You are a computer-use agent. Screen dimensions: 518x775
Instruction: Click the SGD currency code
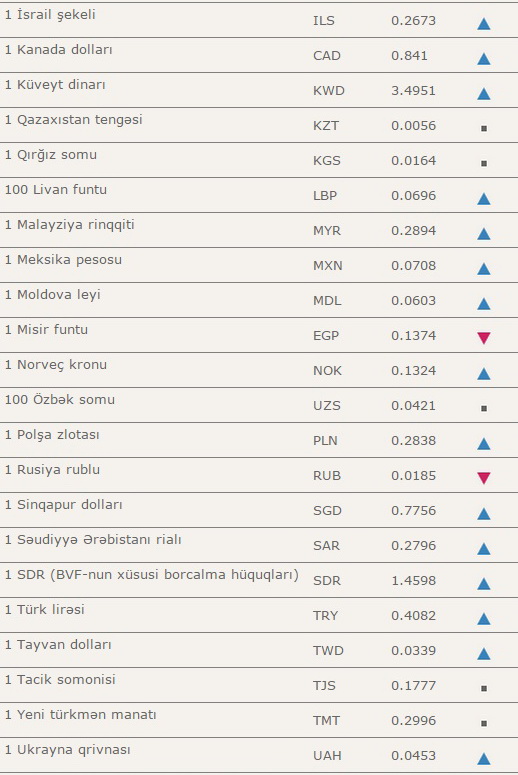tap(327, 511)
